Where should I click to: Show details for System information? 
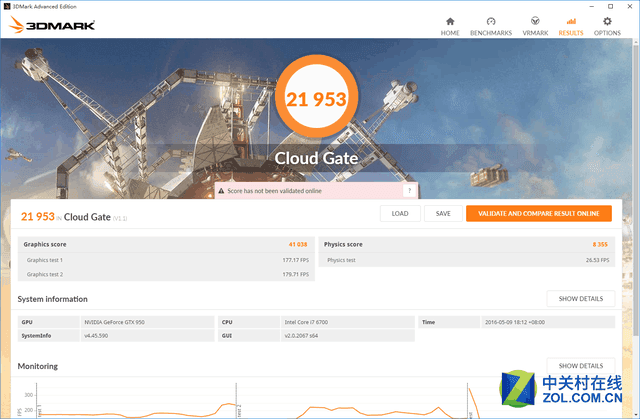click(x=580, y=299)
